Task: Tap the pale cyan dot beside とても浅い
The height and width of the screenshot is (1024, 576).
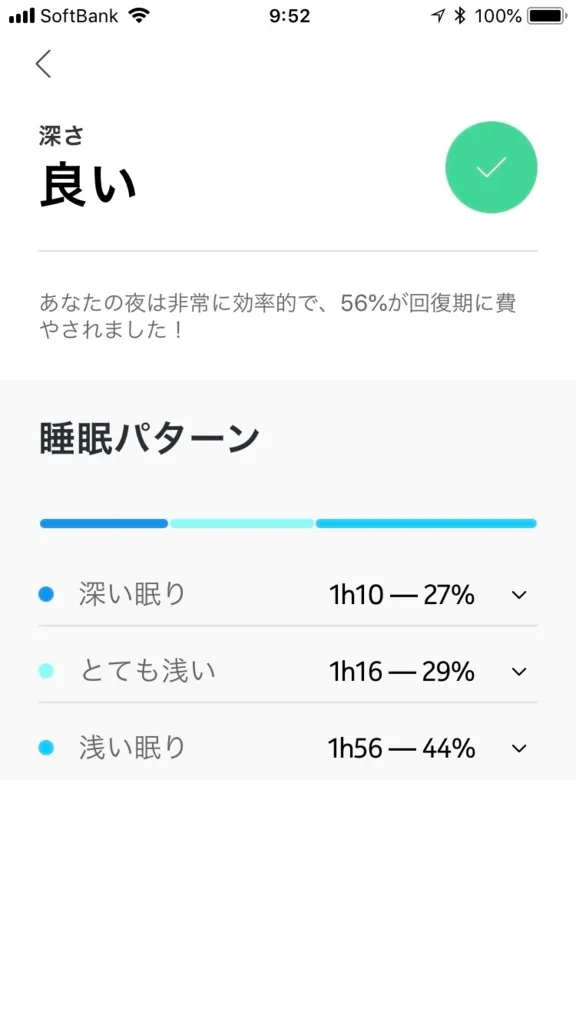Action: [x=46, y=671]
